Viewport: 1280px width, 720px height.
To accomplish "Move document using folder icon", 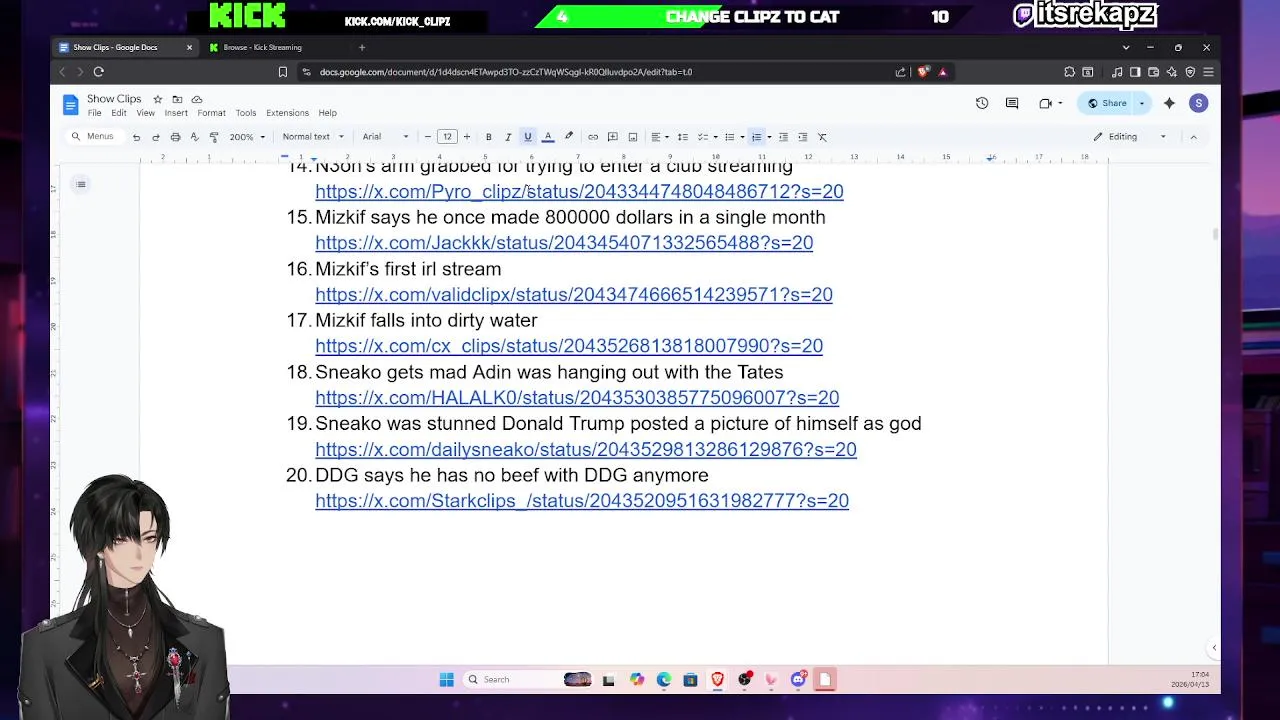I will tap(177, 99).
